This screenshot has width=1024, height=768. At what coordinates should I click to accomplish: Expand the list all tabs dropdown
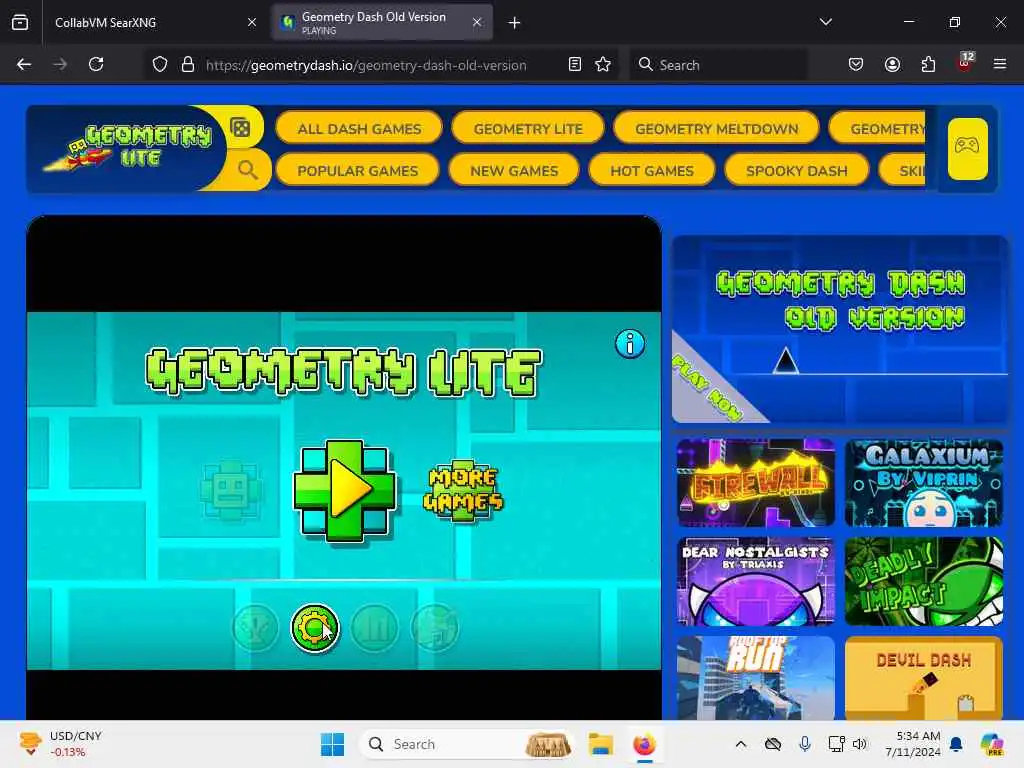tap(825, 22)
